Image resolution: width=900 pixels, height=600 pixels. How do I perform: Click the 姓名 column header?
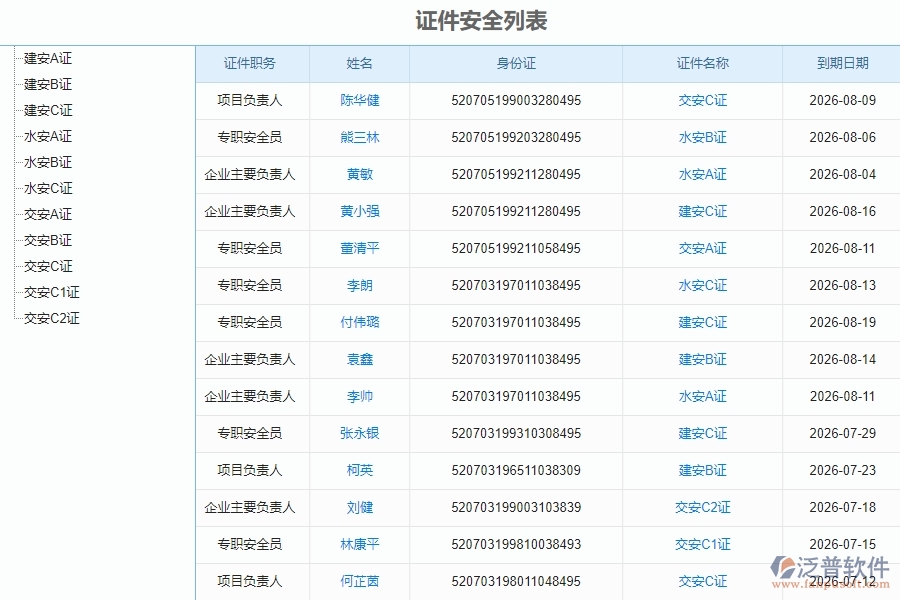click(359, 63)
